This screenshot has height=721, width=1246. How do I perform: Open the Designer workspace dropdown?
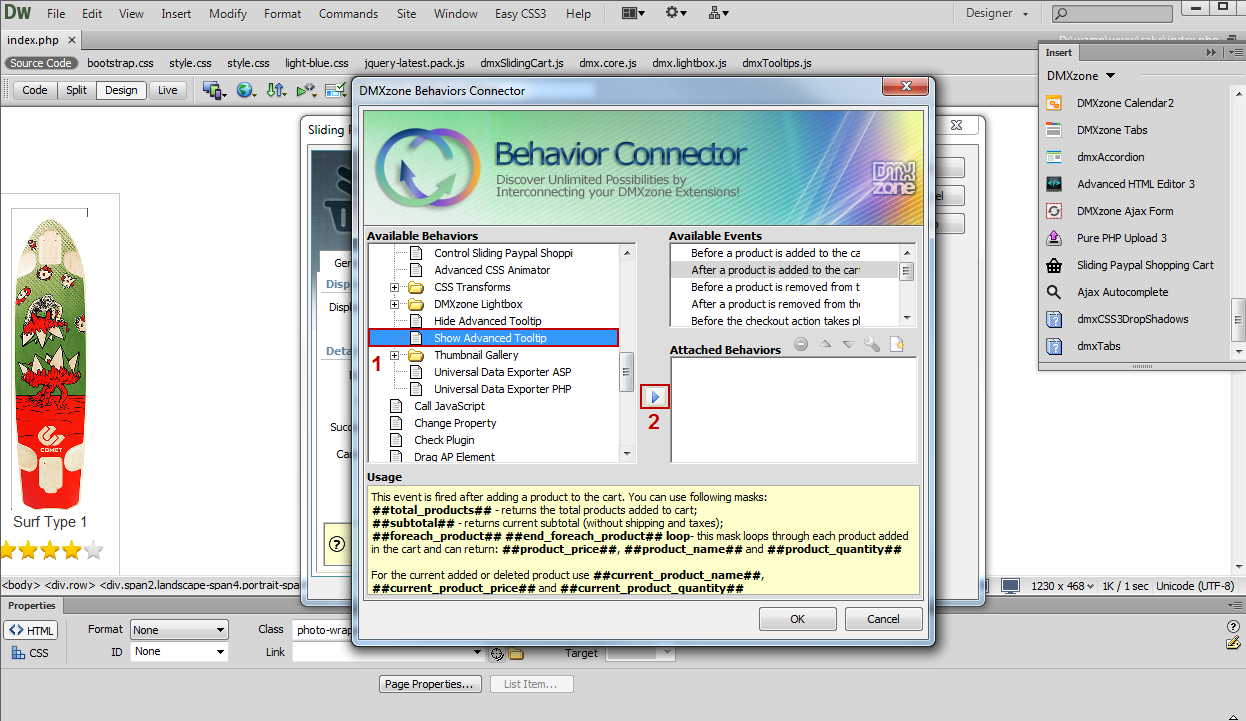click(x=997, y=13)
